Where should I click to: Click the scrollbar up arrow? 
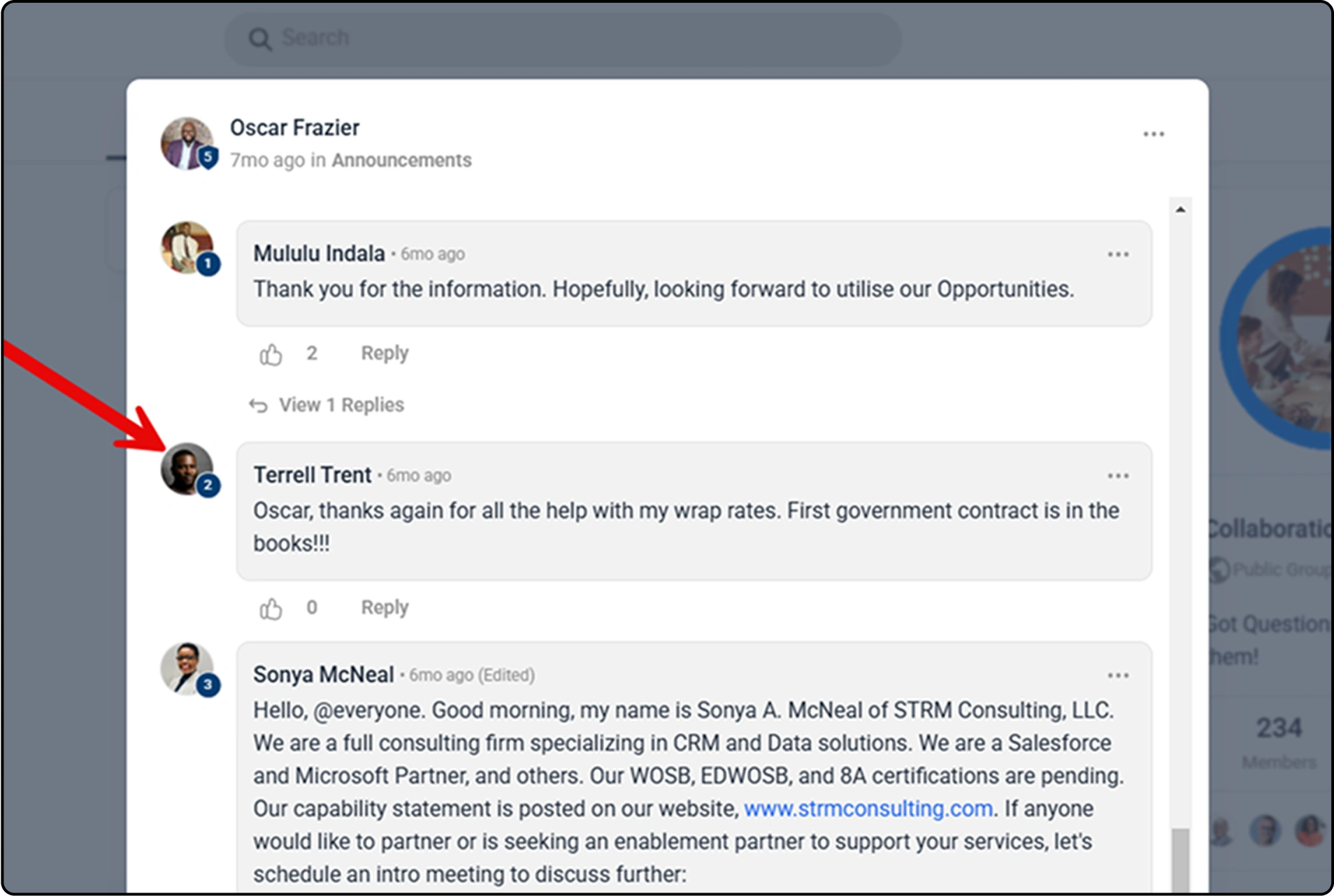pyautogui.click(x=1180, y=210)
